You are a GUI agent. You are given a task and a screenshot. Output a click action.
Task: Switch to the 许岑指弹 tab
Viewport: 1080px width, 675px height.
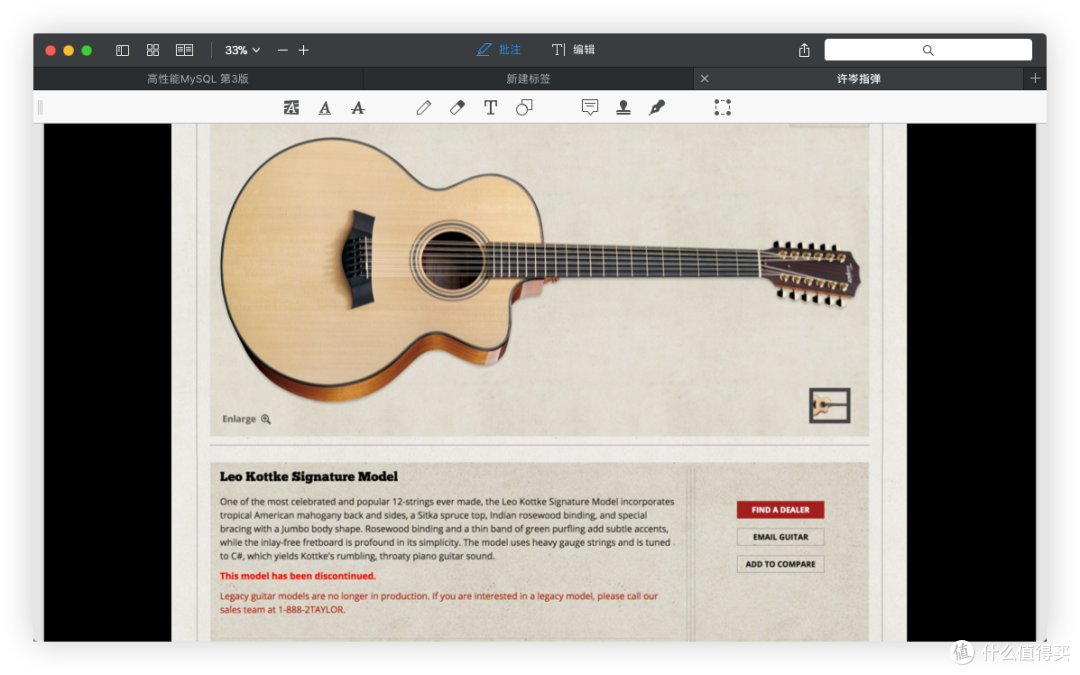[x=858, y=79]
